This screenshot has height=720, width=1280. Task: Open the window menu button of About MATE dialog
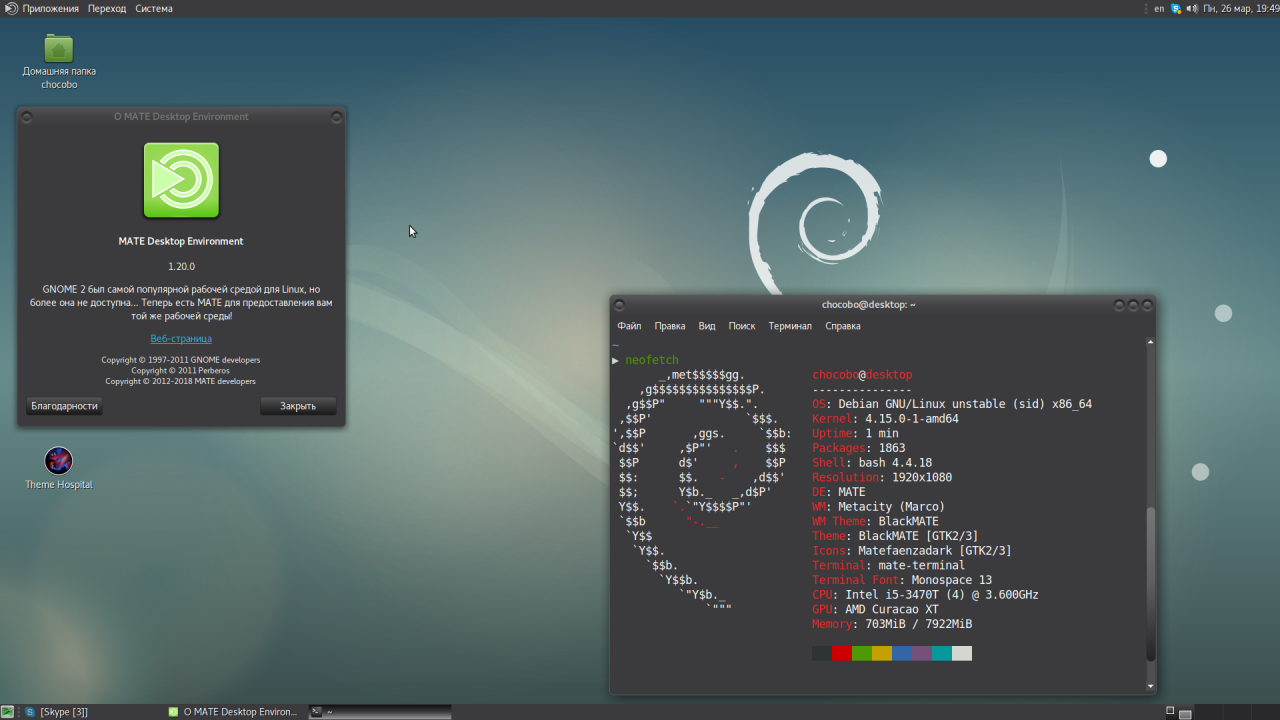click(27, 117)
